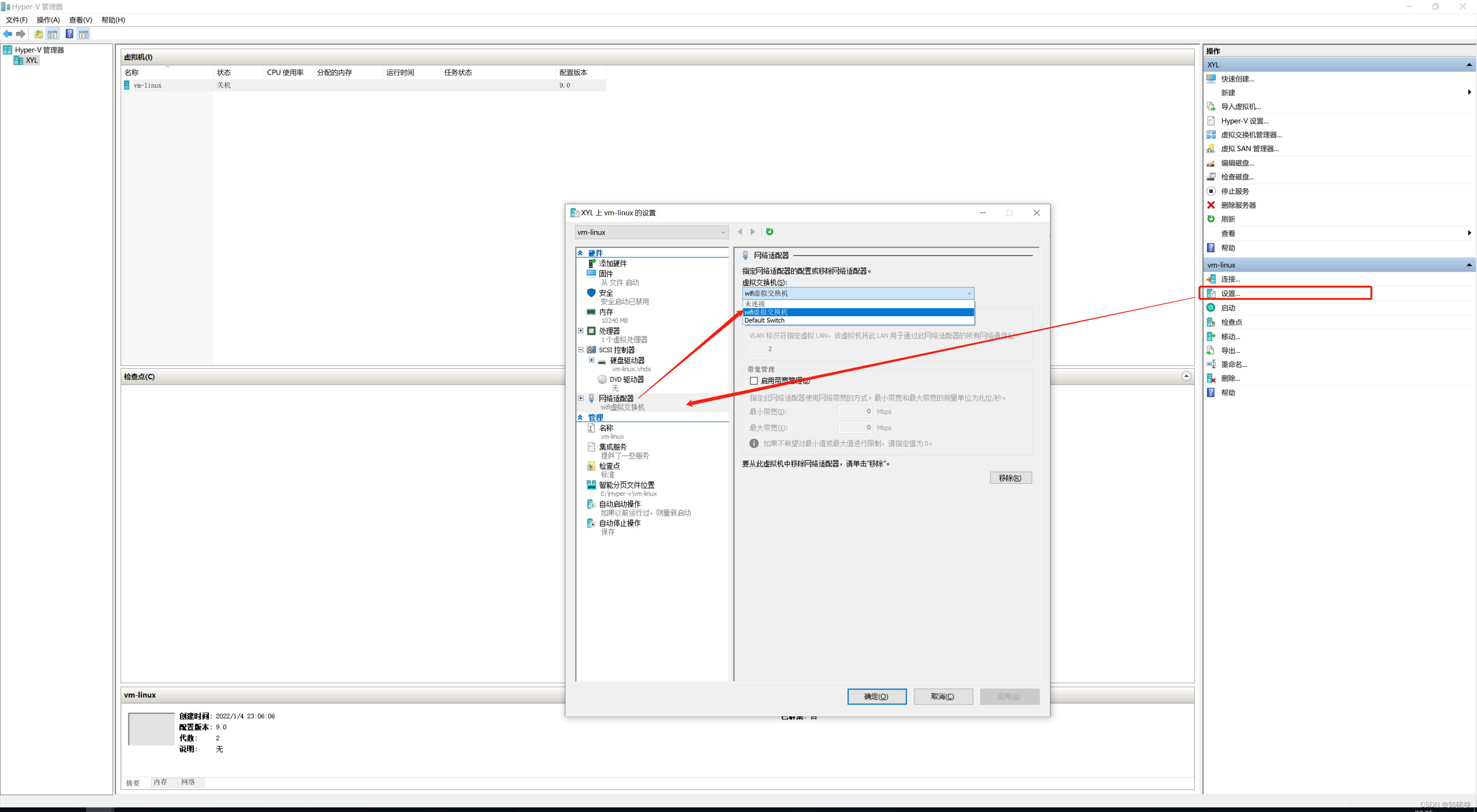The image size is (1477, 812).
Task: Click 移除 button to remove network adapter
Action: (1009, 477)
